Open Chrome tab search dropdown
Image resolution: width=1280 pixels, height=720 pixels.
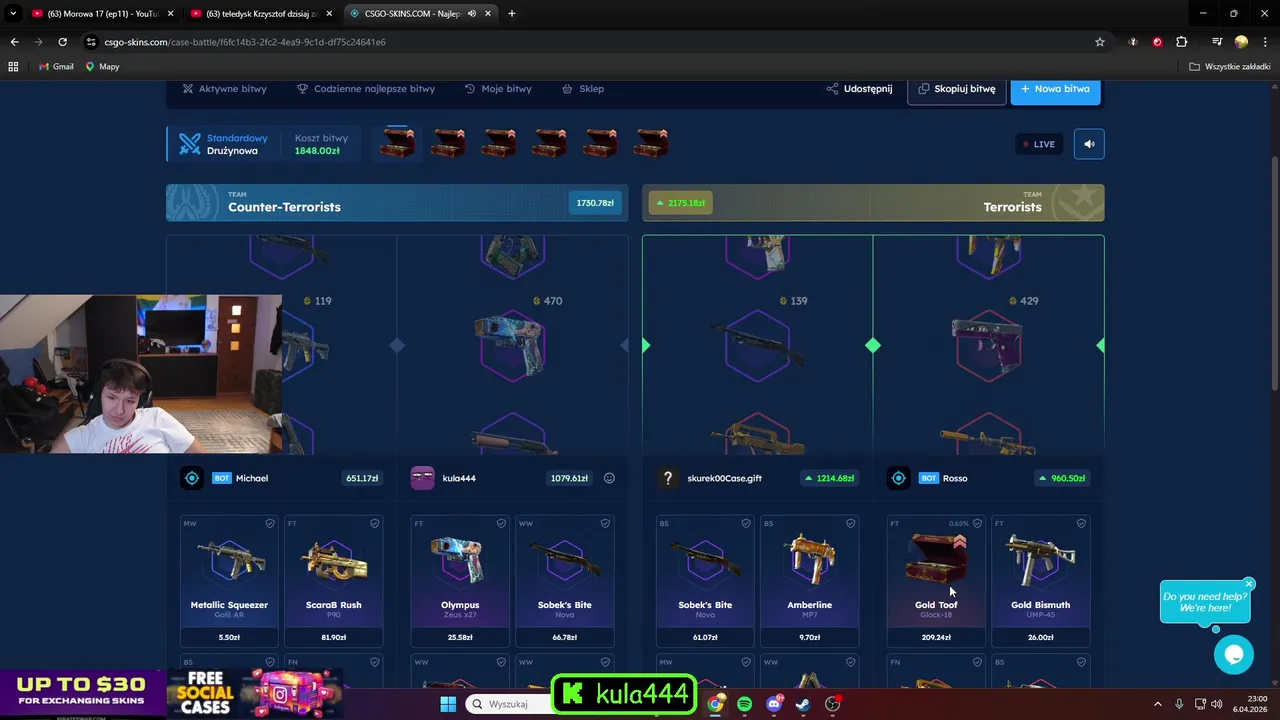click(x=13, y=13)
